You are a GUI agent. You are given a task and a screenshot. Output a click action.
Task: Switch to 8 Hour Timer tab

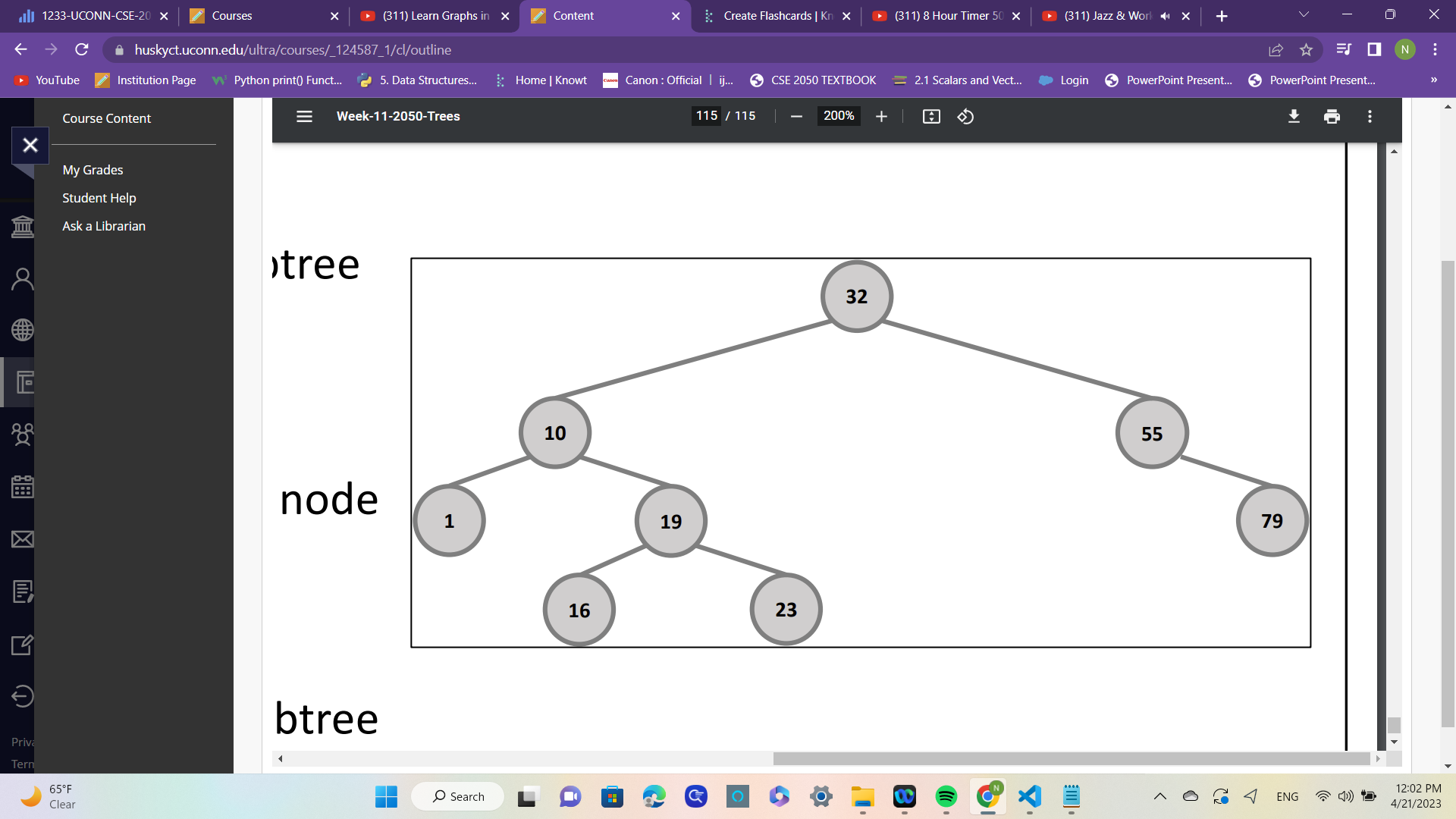pyautogui.click(x=945, y=16)
